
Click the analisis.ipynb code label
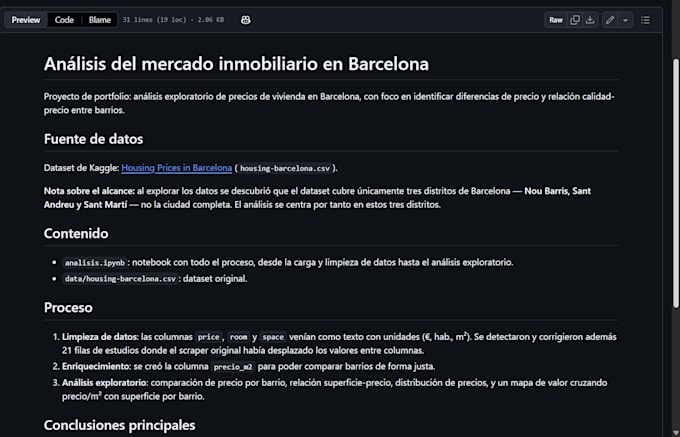[95, 263]
